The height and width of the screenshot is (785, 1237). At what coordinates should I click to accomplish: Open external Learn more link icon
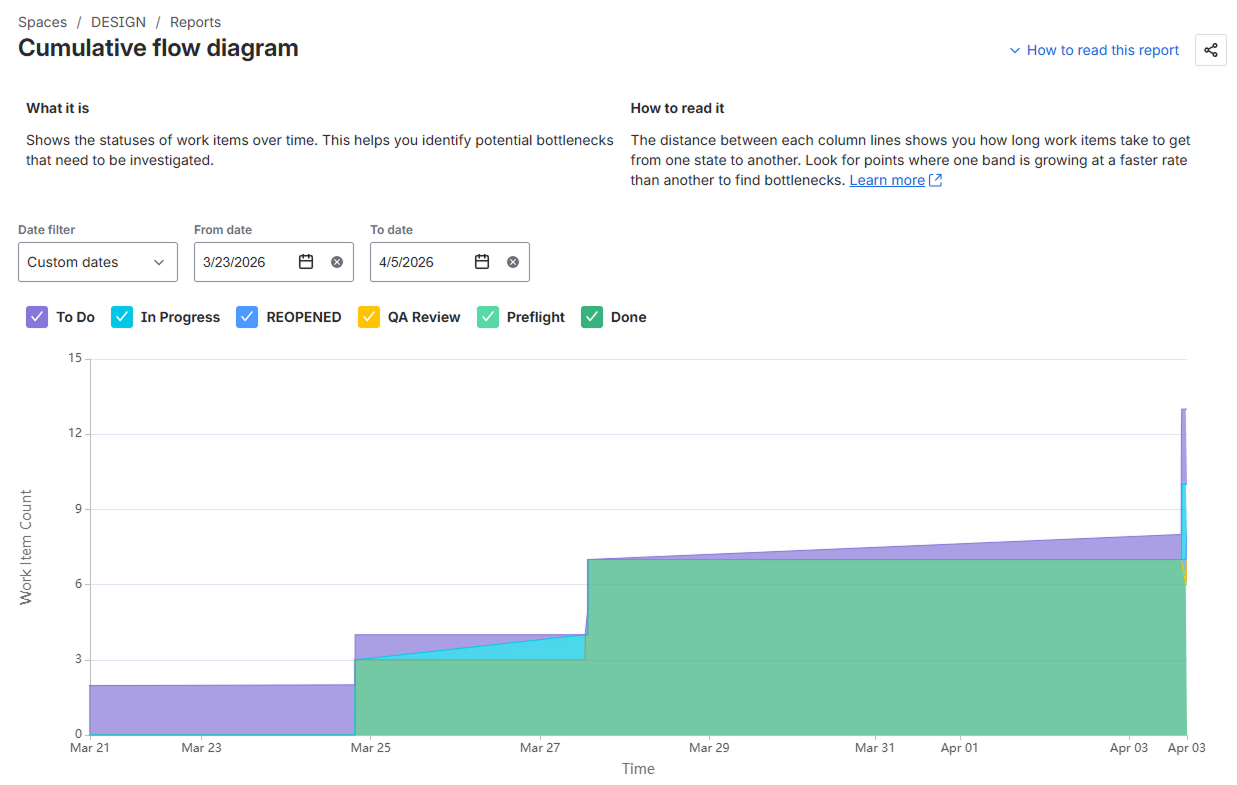click(x=936, y=180)
